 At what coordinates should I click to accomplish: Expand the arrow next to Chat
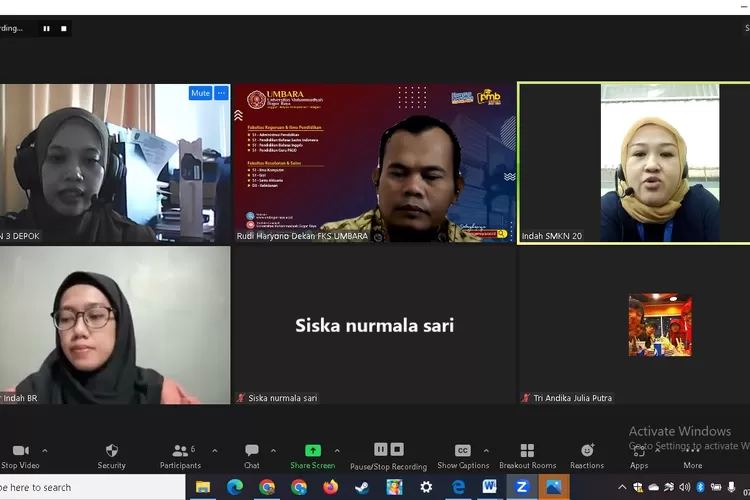(273, 450)
